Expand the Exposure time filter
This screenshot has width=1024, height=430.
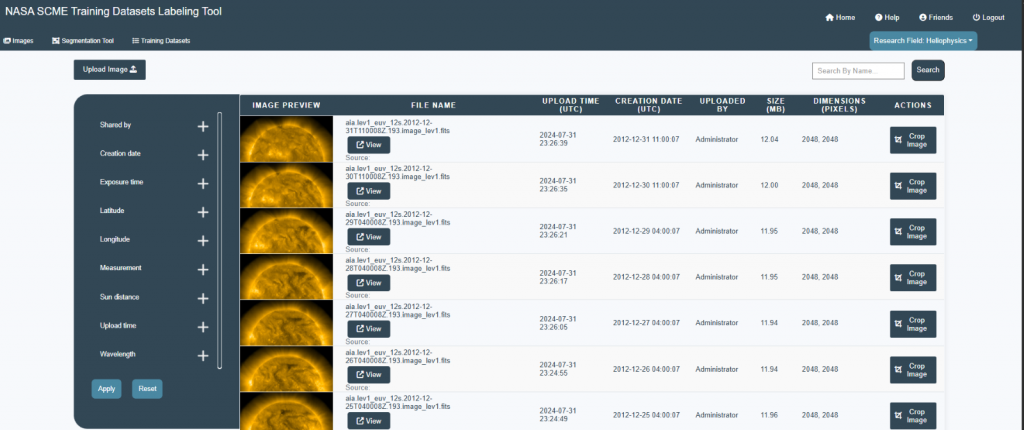pyautogui.click(x=203, y=184)
